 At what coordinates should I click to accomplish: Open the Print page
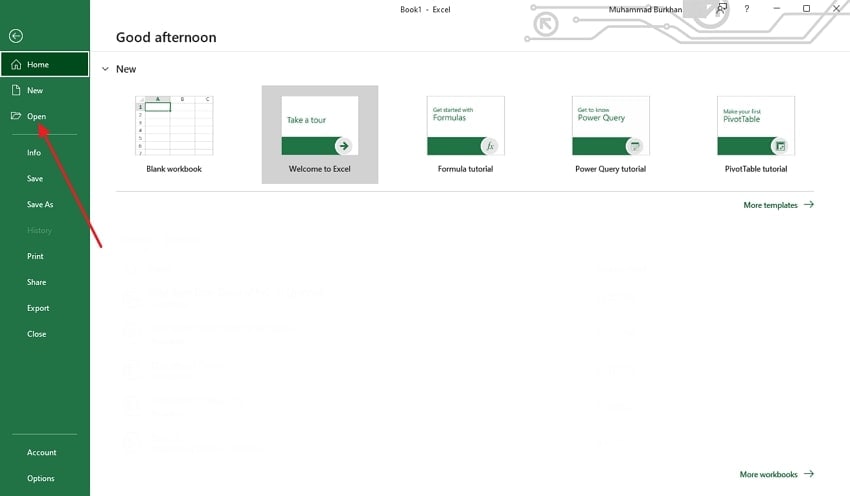(x=35, y=256)
